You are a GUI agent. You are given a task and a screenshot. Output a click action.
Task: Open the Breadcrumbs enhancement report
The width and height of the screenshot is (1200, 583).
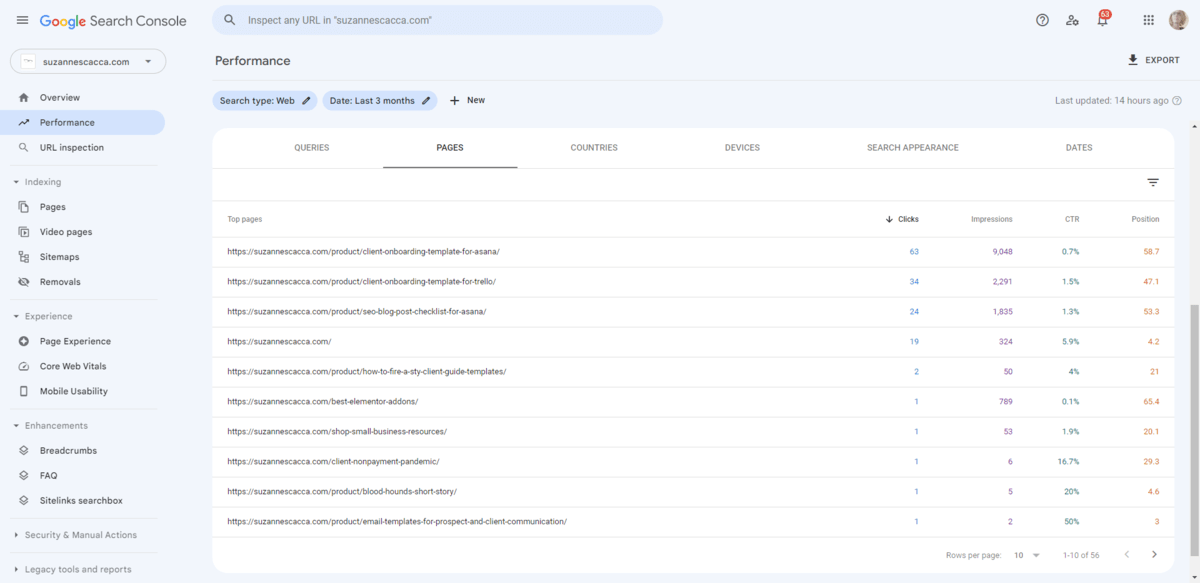tap(68, 450)
